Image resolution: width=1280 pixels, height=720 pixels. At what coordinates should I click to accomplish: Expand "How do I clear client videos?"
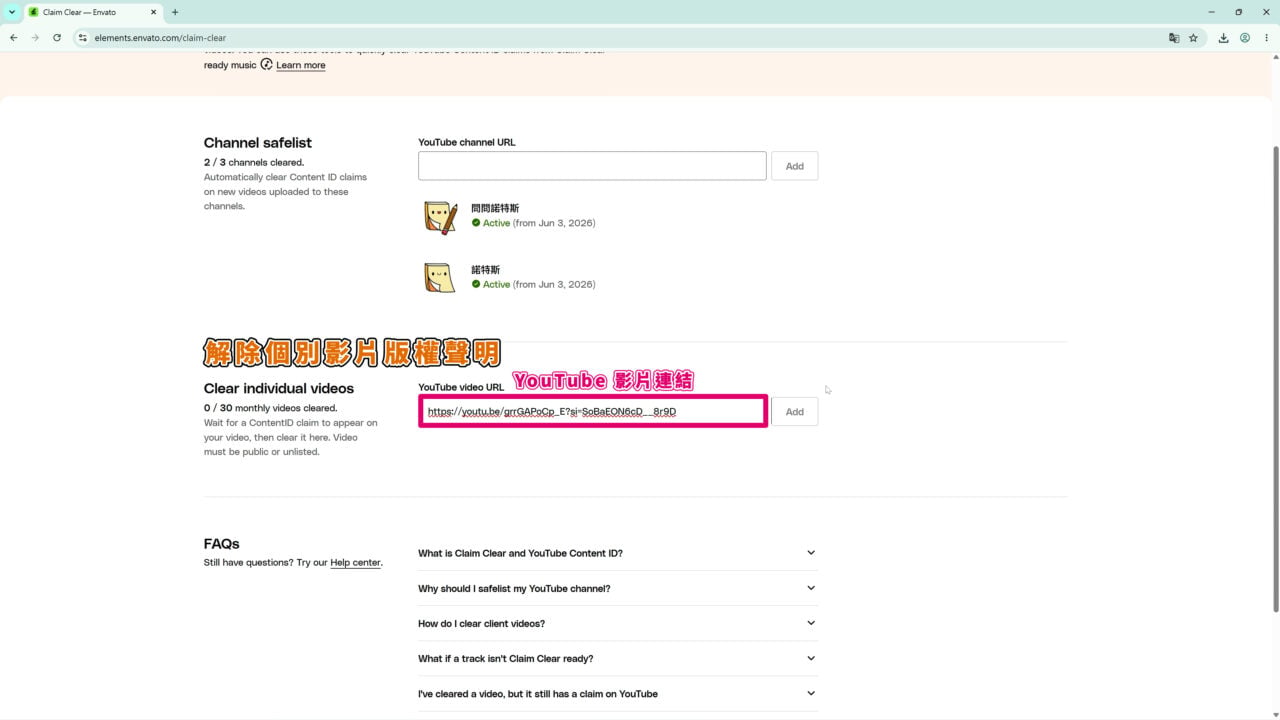(x=618, y=623)
